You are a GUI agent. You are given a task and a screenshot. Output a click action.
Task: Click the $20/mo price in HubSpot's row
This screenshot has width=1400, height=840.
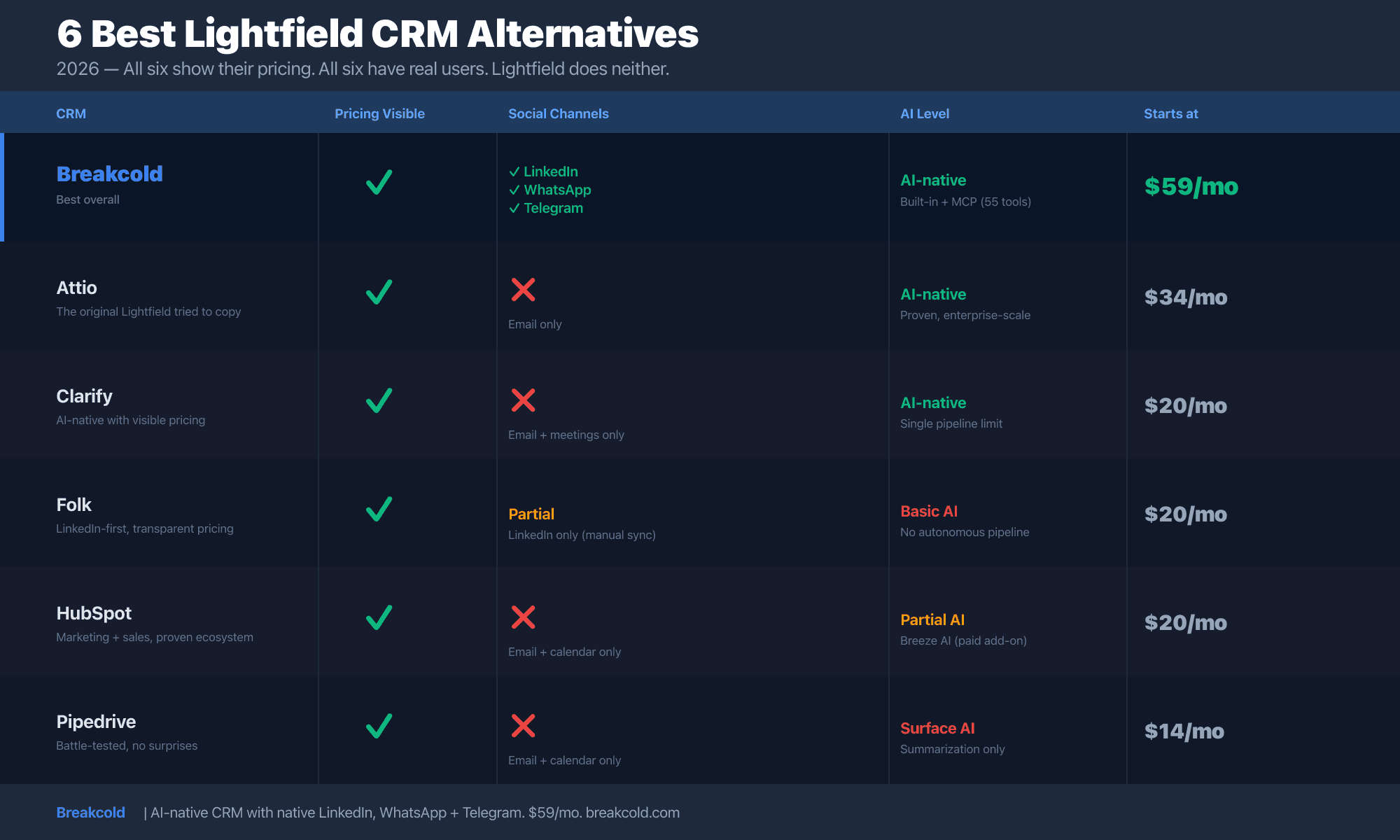[1186, 622]
